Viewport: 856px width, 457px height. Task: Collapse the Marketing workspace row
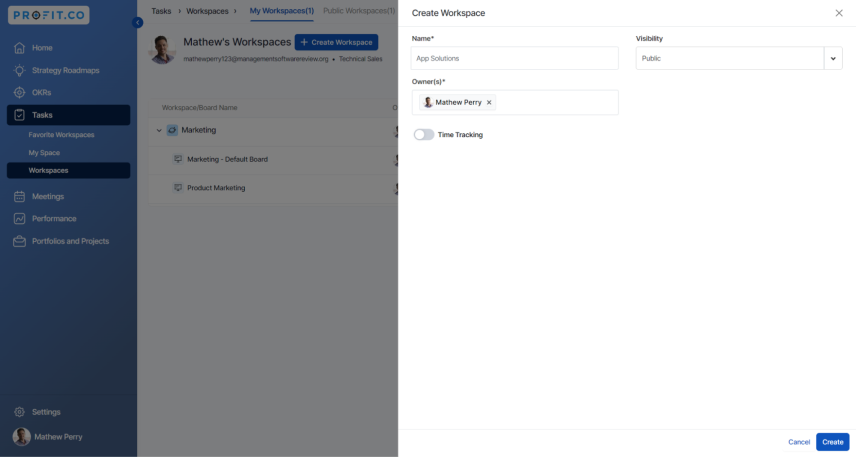click(159, 130)
